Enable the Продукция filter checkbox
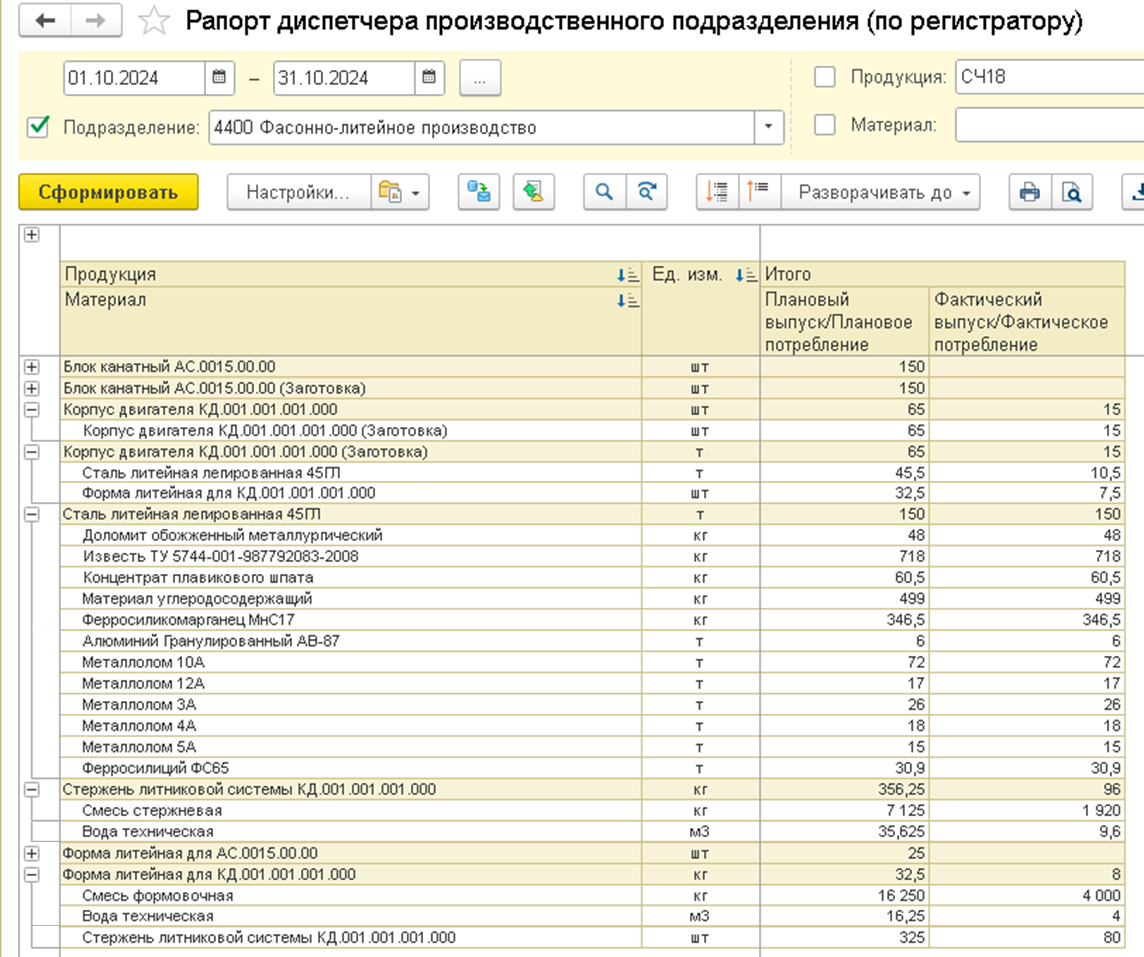 coord(825,78)
